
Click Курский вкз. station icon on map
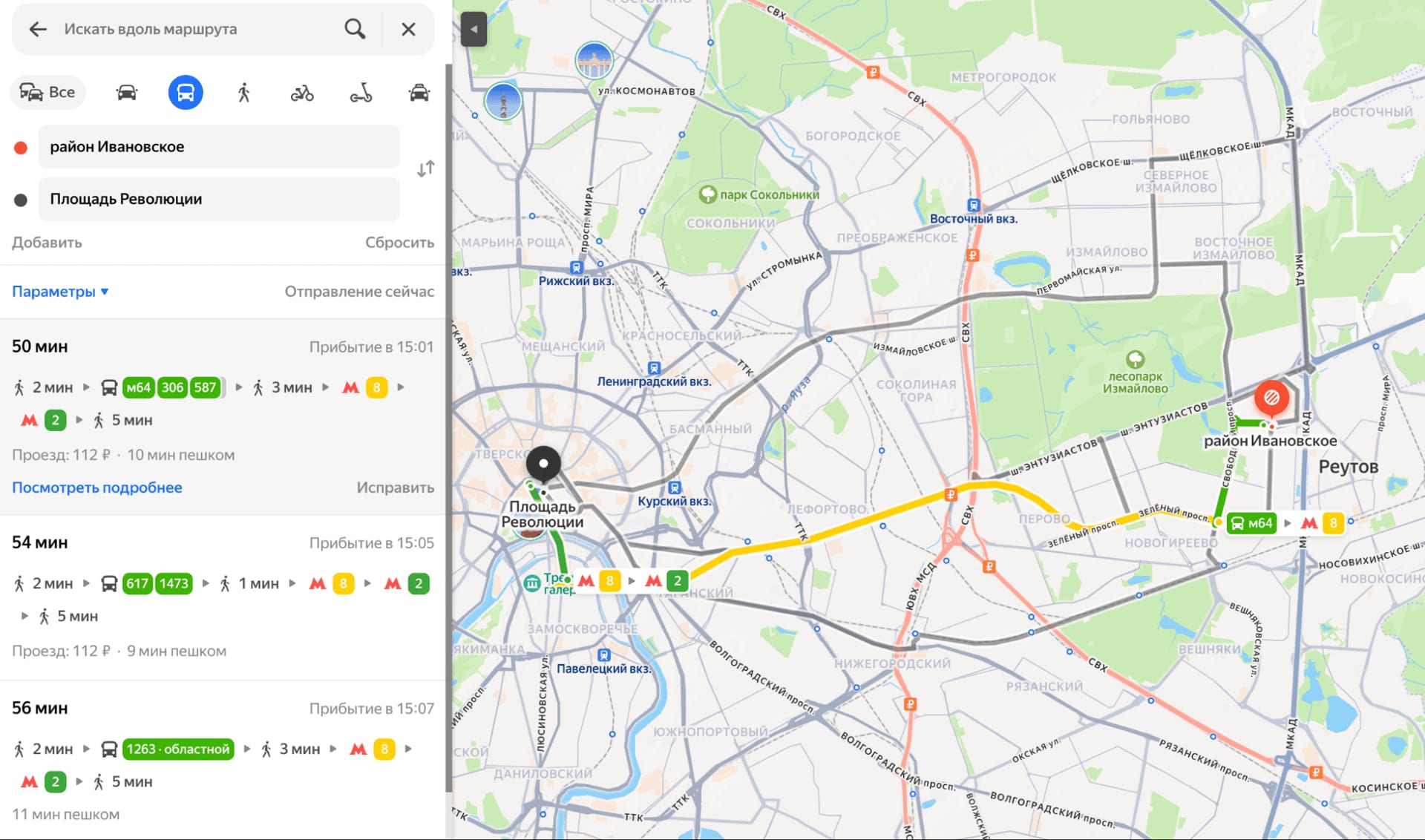[x=674, y=488]
